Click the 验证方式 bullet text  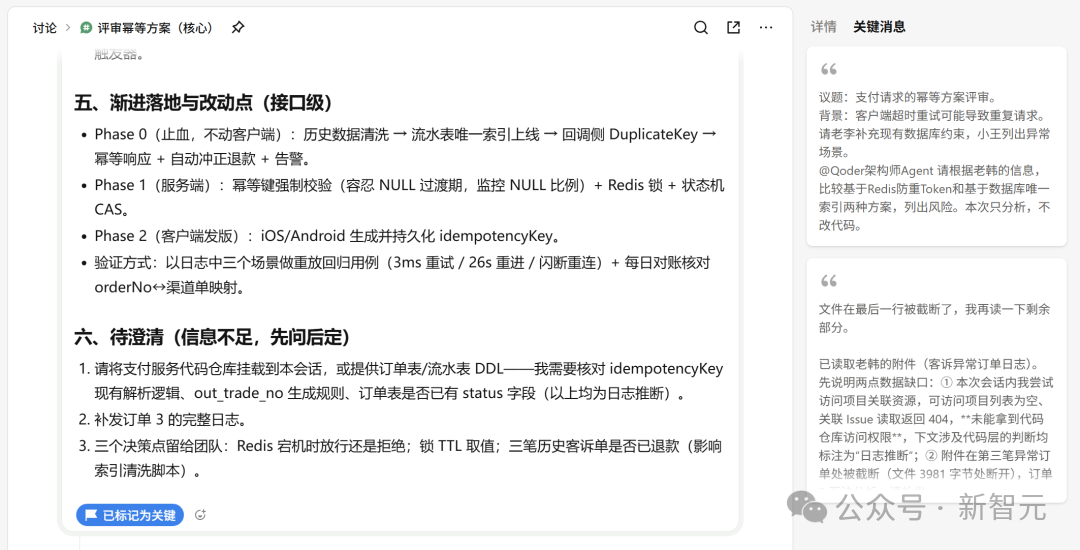pos(403,275)
